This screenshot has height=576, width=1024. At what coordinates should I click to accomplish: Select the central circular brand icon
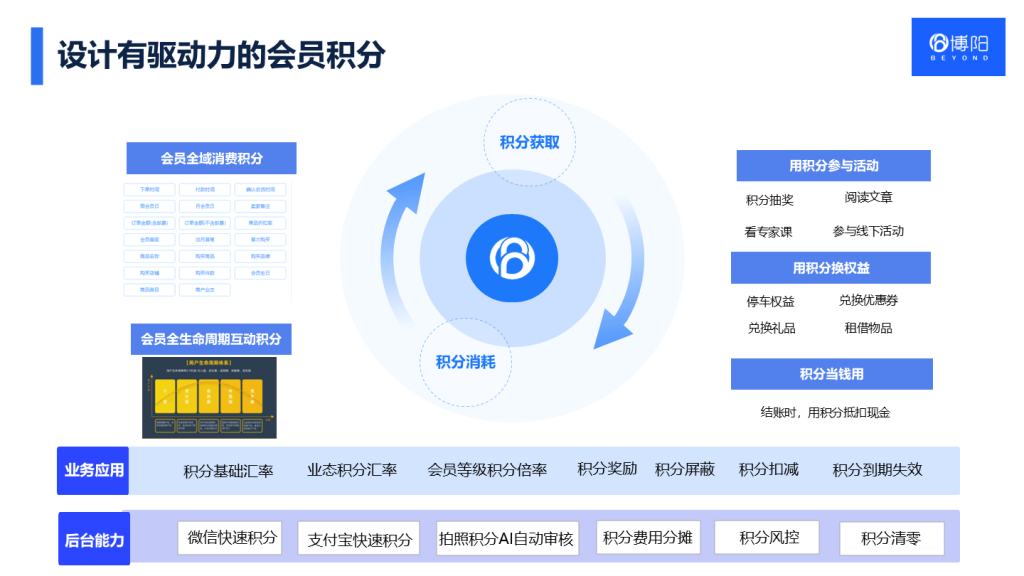511,257
